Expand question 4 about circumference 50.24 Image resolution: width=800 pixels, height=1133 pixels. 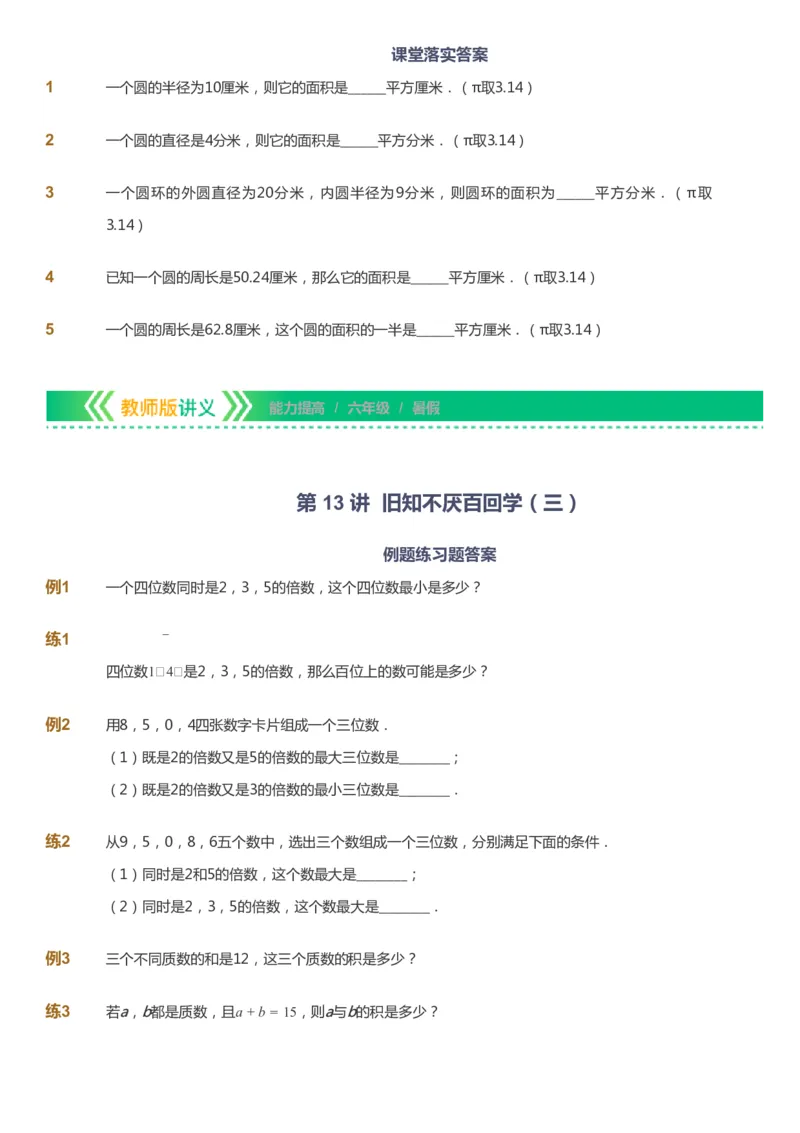tap(50, 276)
